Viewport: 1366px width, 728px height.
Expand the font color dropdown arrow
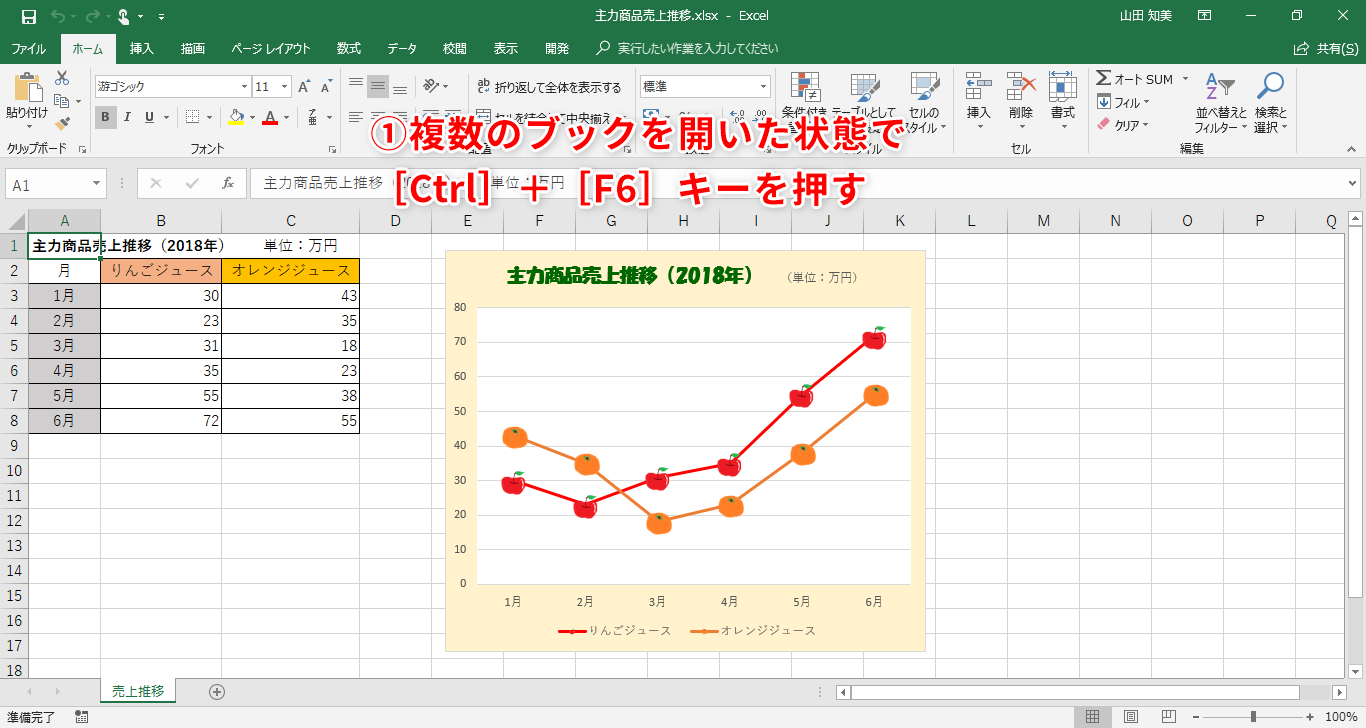(285, 117)
